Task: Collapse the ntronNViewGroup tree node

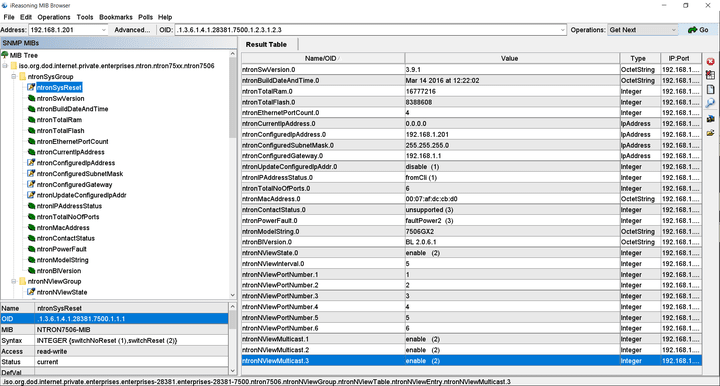Action: coord(14,281)
